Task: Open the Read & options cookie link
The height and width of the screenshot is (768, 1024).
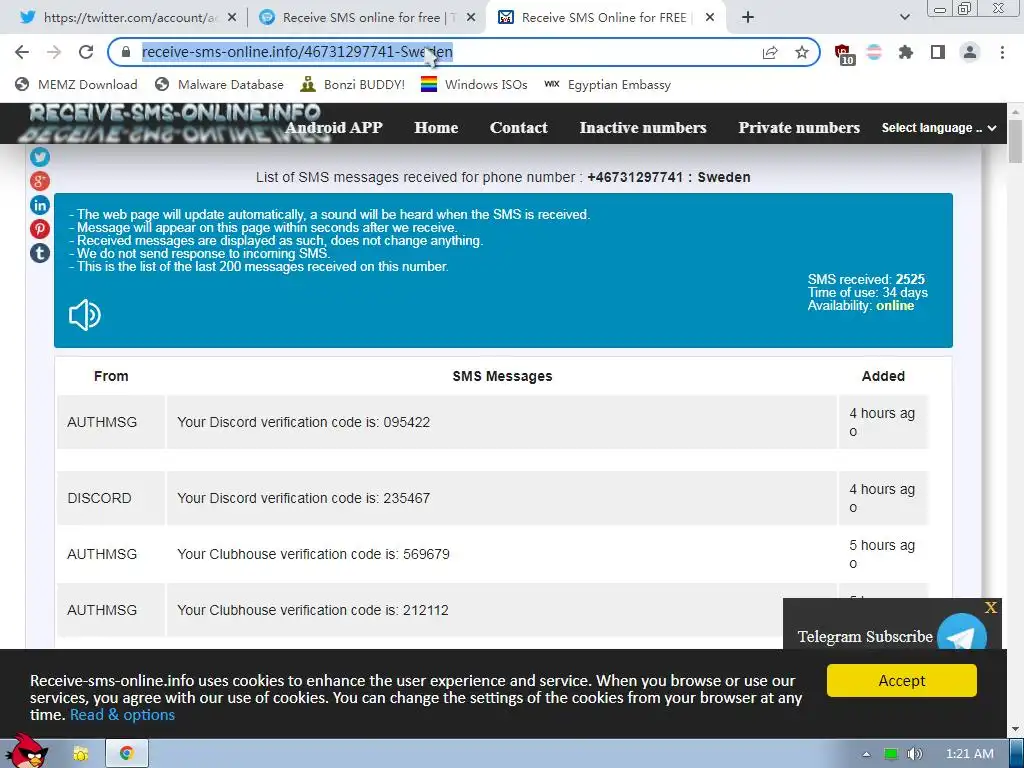Action: [x=122, y=714]
